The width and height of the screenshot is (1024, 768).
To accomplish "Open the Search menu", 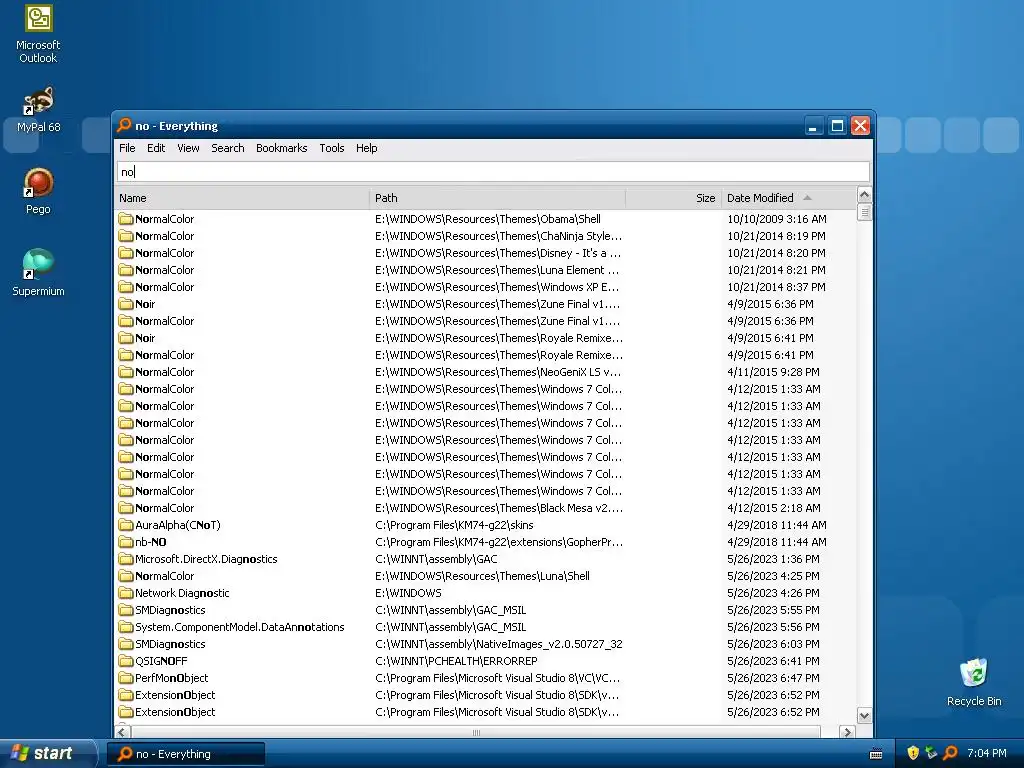I will (227, 148).
